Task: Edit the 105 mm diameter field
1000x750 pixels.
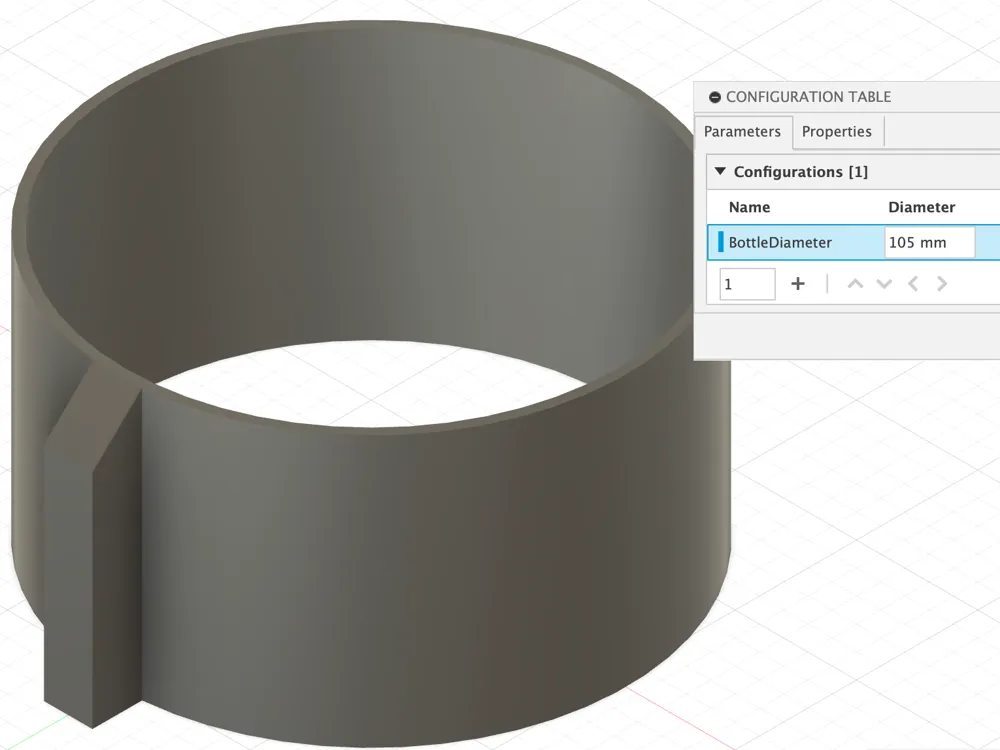Action: [929, 242]
